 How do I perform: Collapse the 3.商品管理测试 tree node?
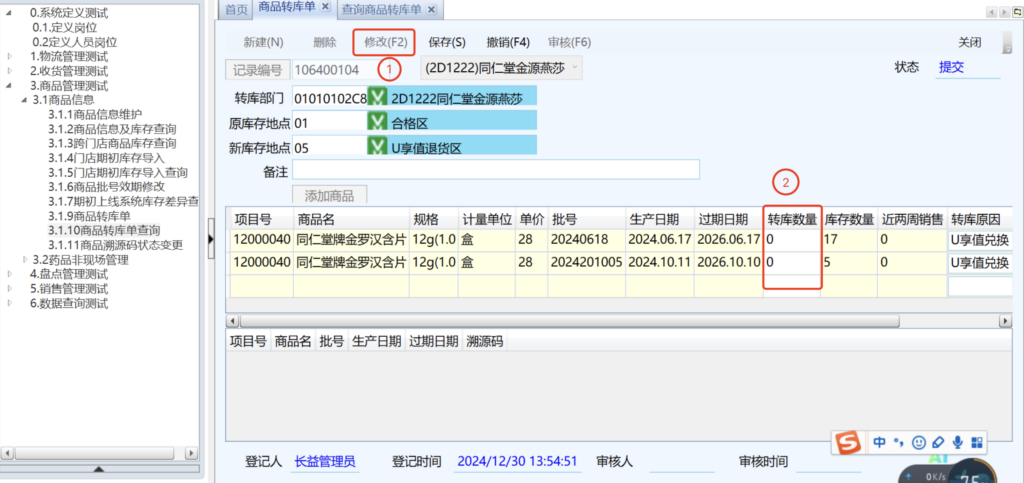10,85
